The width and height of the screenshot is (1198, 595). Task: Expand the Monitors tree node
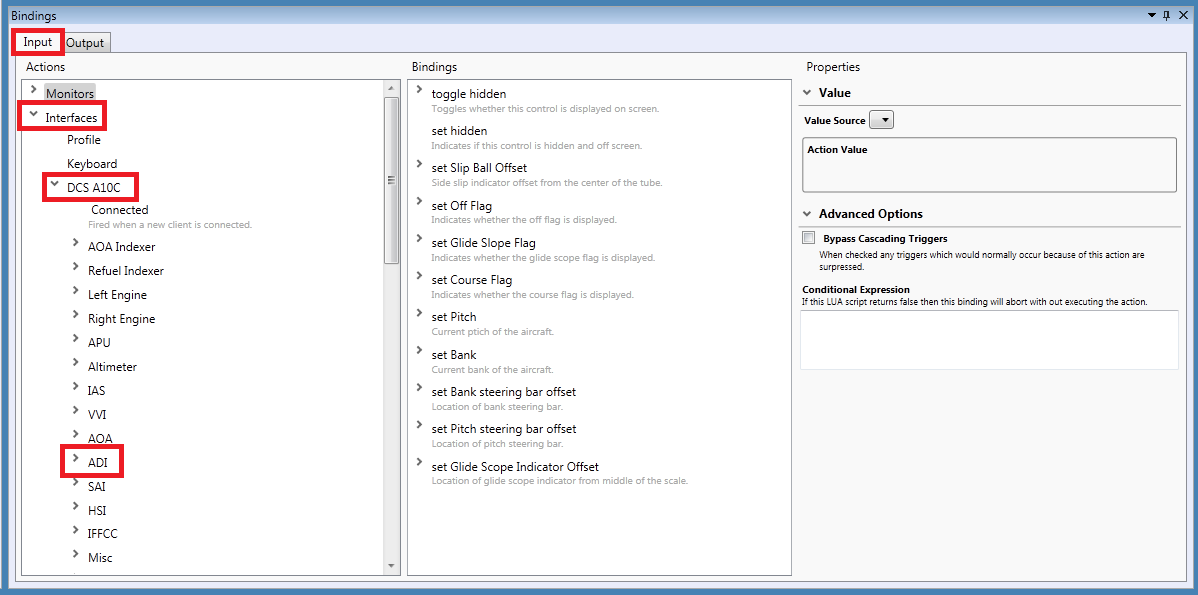click(x=34, y=90)
